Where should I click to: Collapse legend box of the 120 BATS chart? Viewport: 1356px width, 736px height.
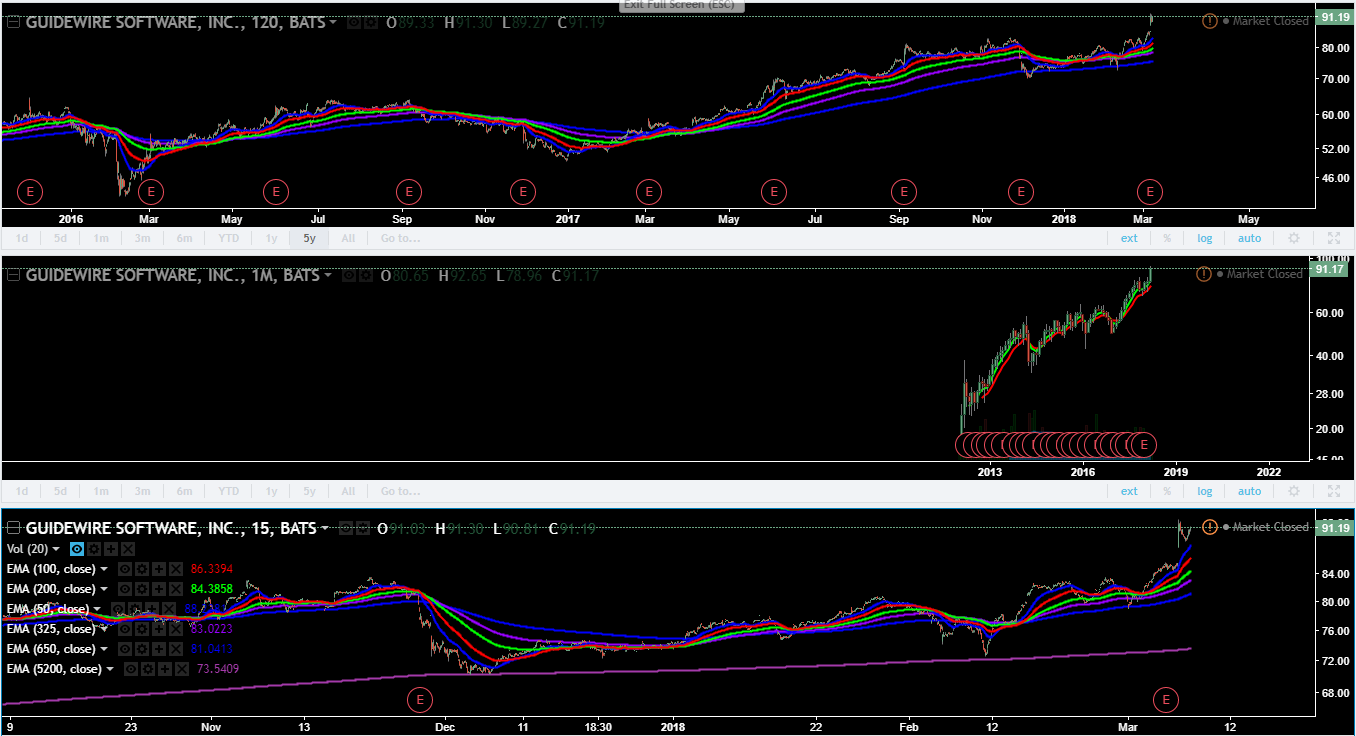click(13, 22)
